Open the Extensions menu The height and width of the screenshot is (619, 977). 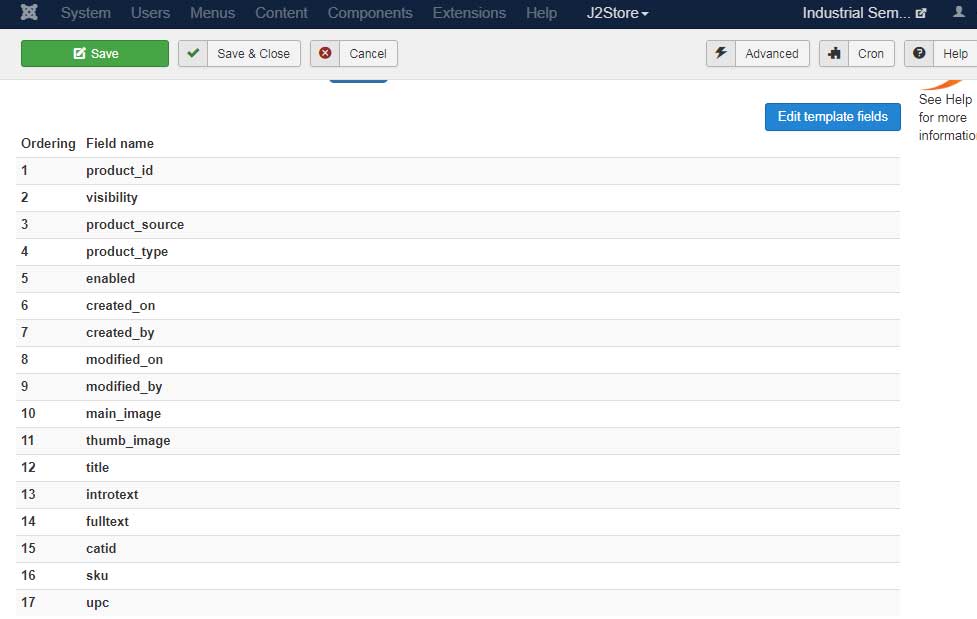pos(469,13)
